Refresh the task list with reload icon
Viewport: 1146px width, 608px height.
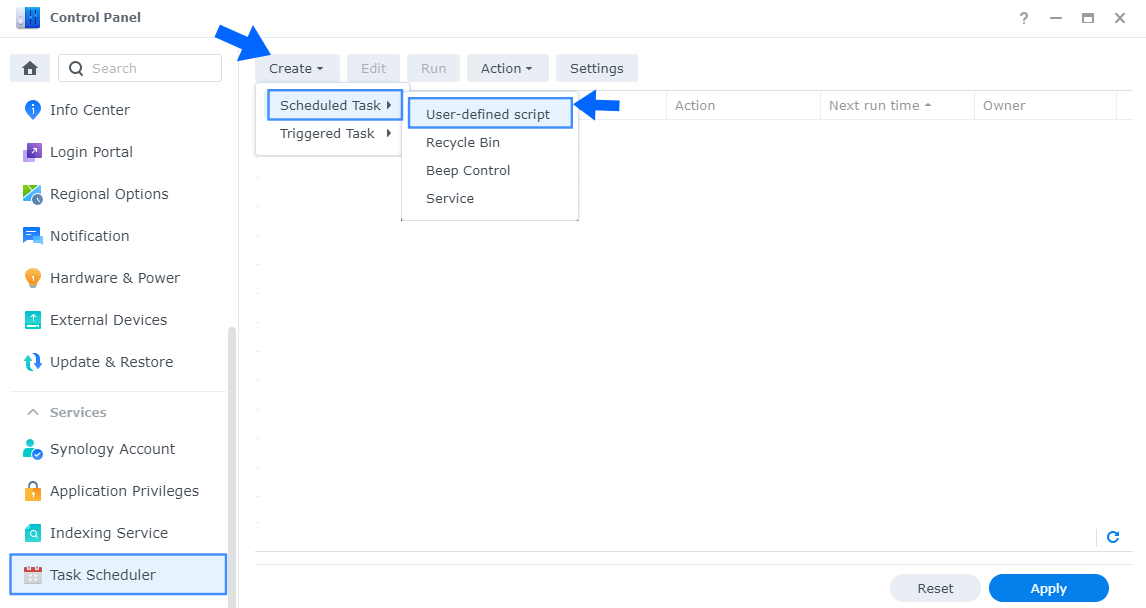coord(1113,537)
